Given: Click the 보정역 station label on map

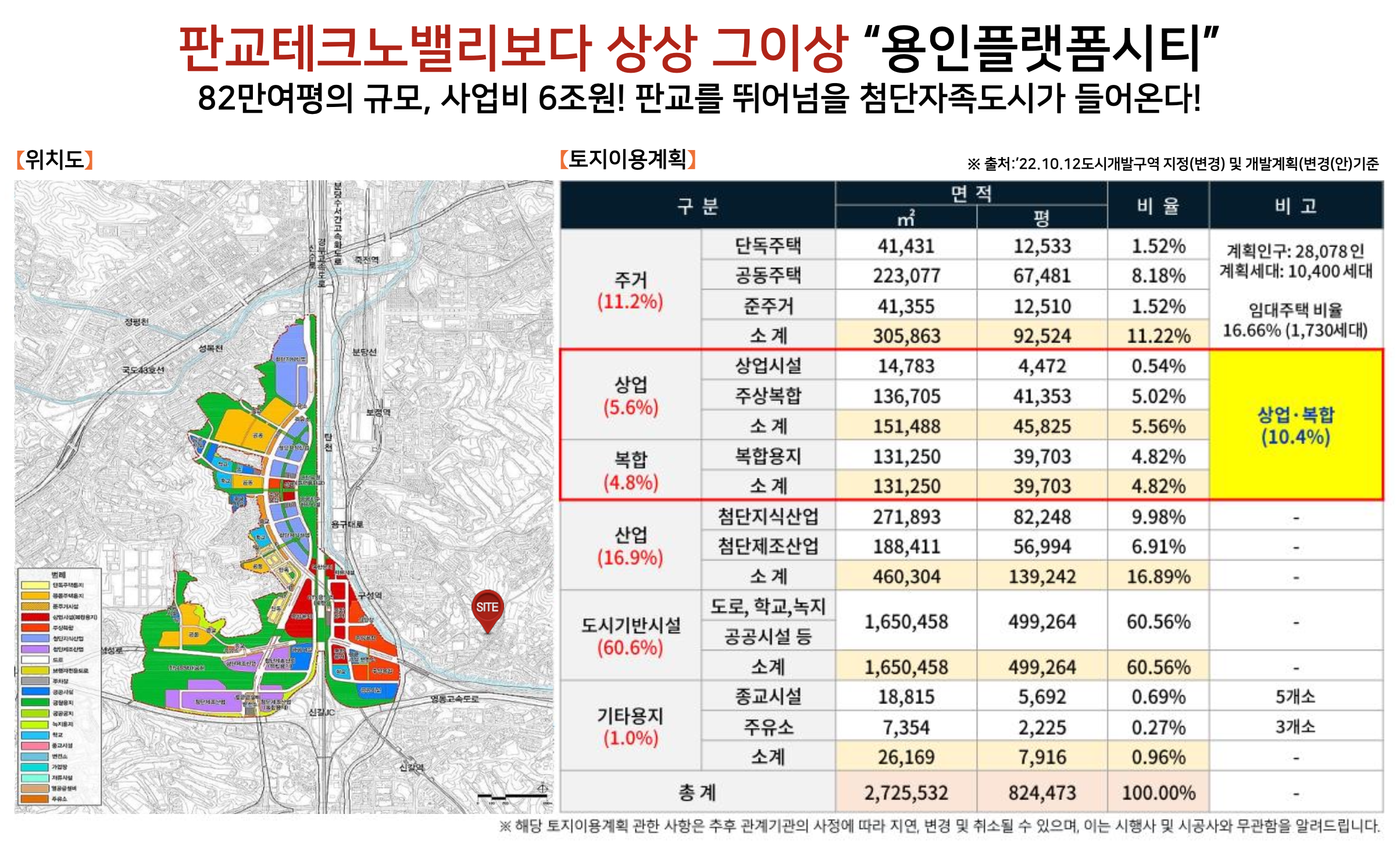Looking at the screenshot, I should point(378,412).
